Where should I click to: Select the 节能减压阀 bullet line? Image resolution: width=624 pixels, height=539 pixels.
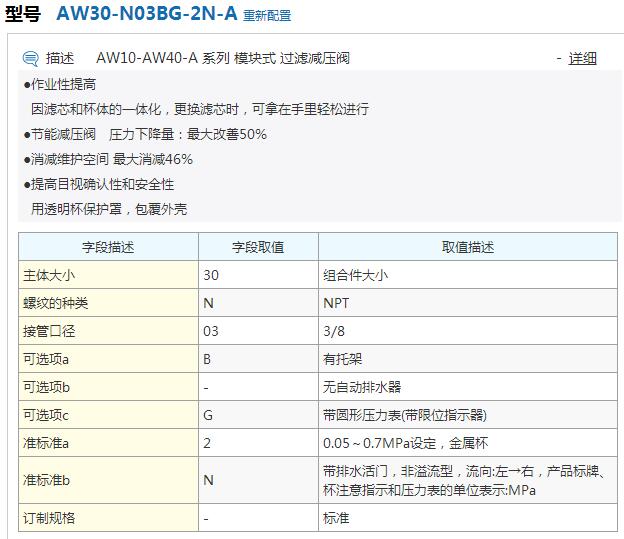pos(145,134)
